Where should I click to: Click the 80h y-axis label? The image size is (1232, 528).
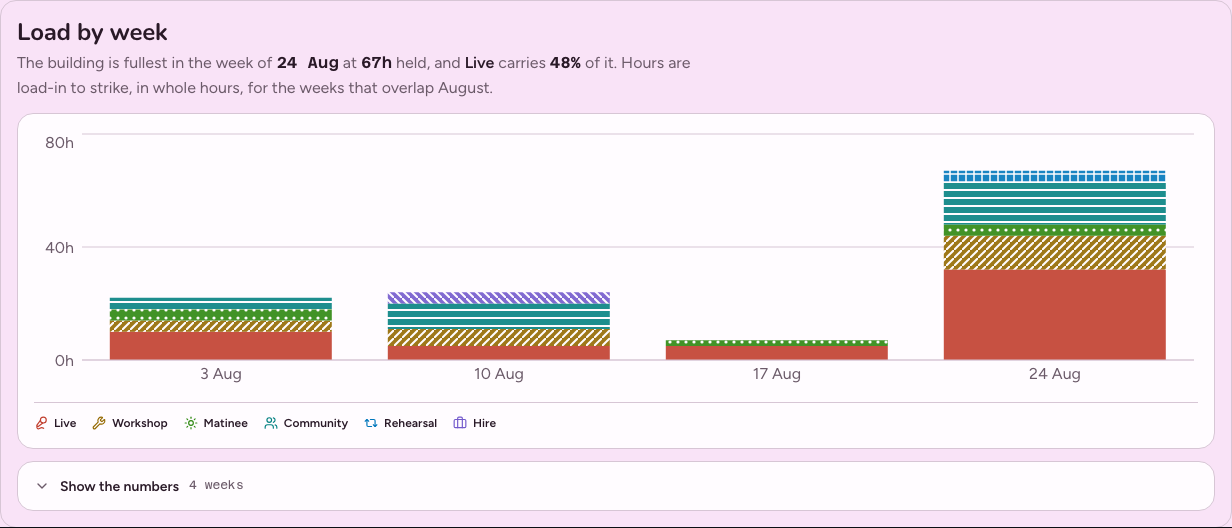60,143
